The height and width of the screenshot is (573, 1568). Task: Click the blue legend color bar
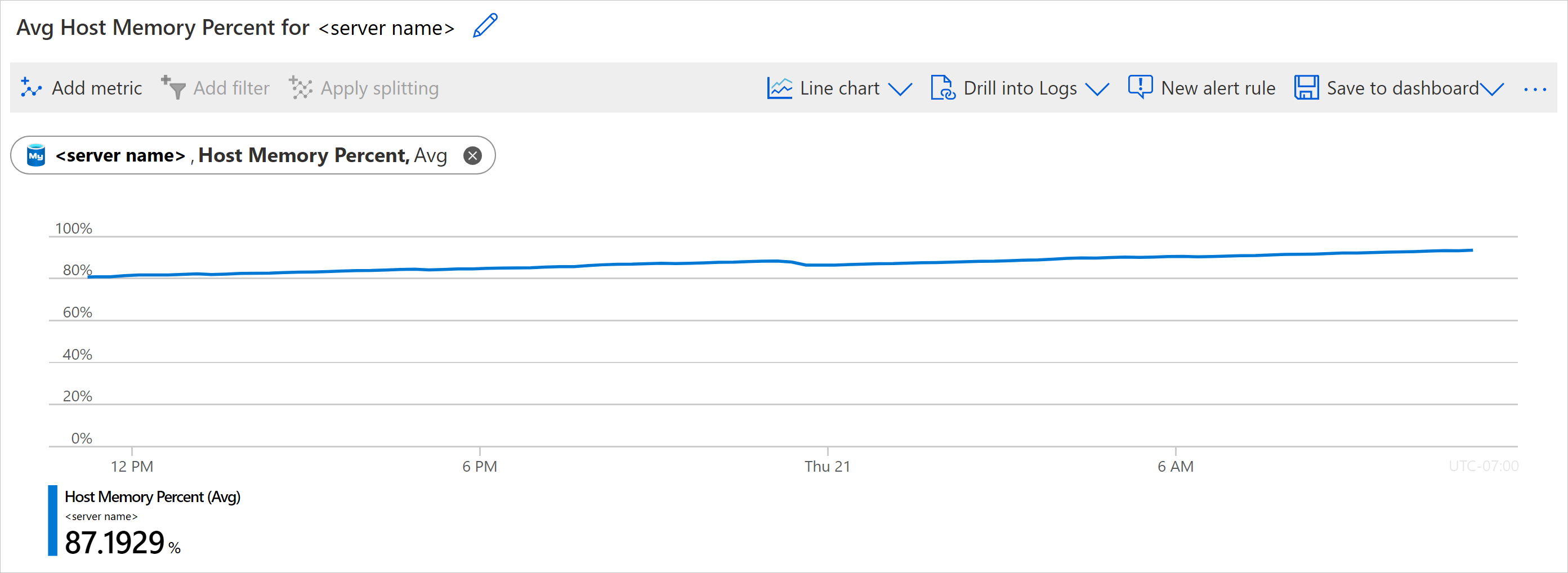point(52,520)
